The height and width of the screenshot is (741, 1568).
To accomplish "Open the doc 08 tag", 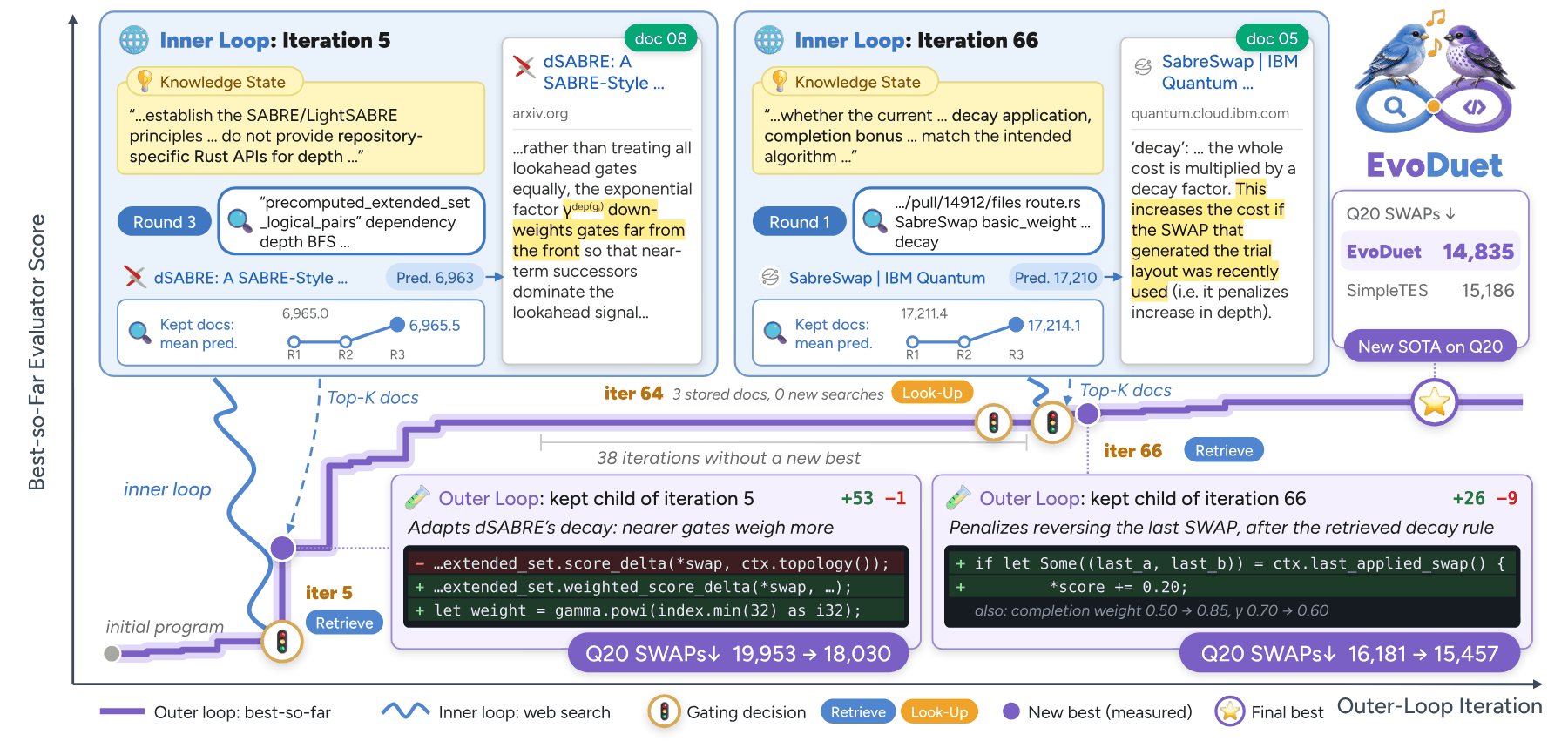I will click(x=660, y=38).
